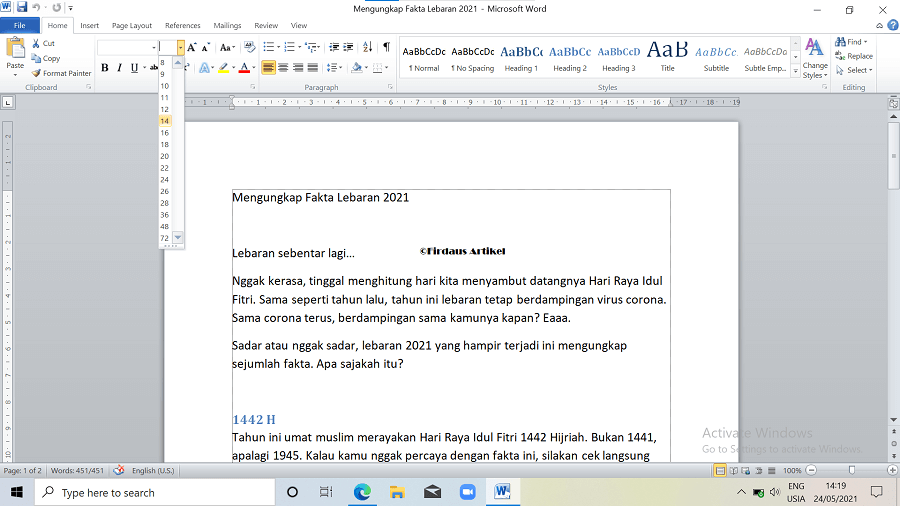The width and height of the screenshot is (900, 506).
Task: Switch to Mailings tab
Action: [227, 25]
